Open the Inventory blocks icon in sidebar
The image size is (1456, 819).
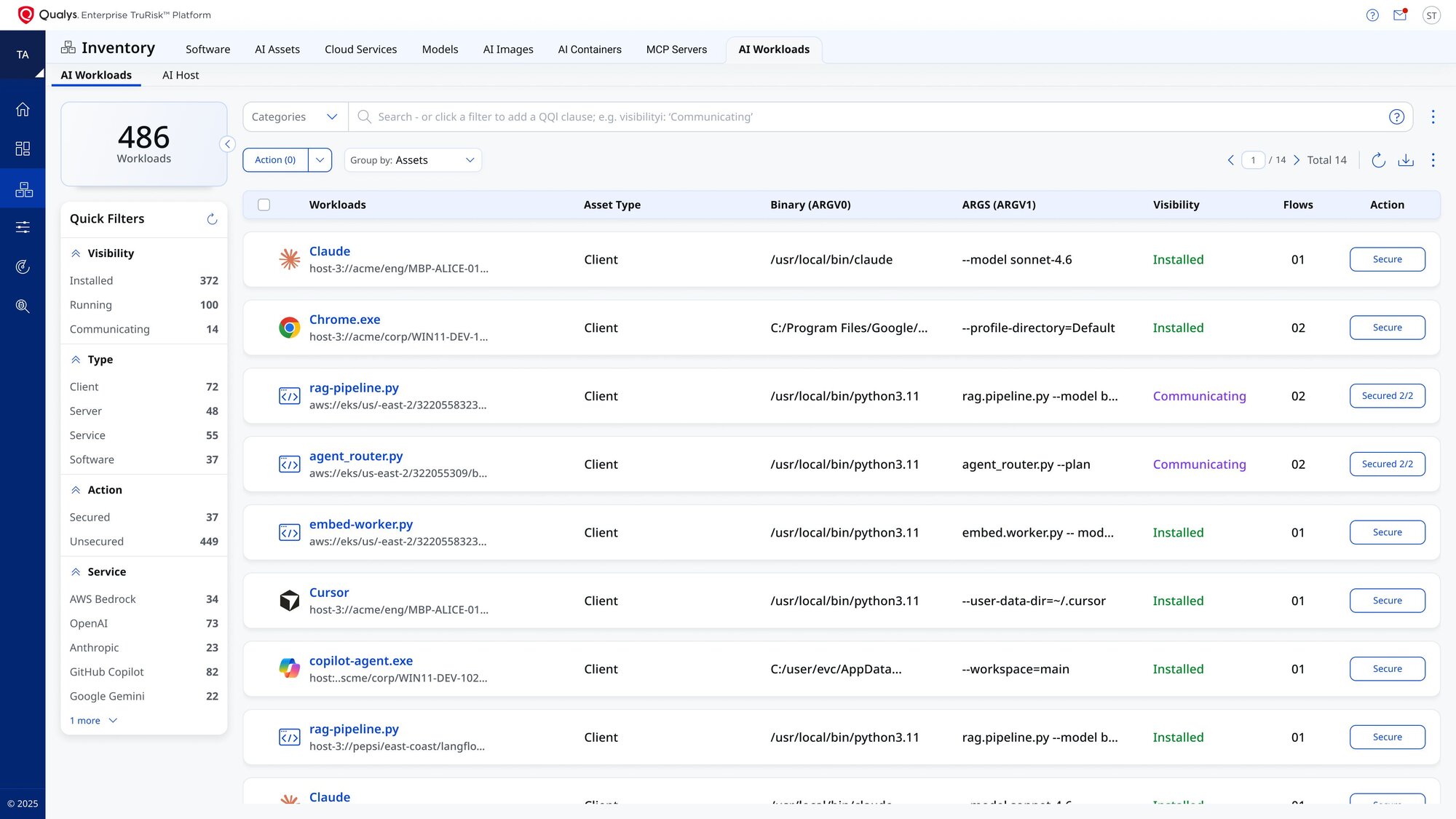[x=23, y=189]
